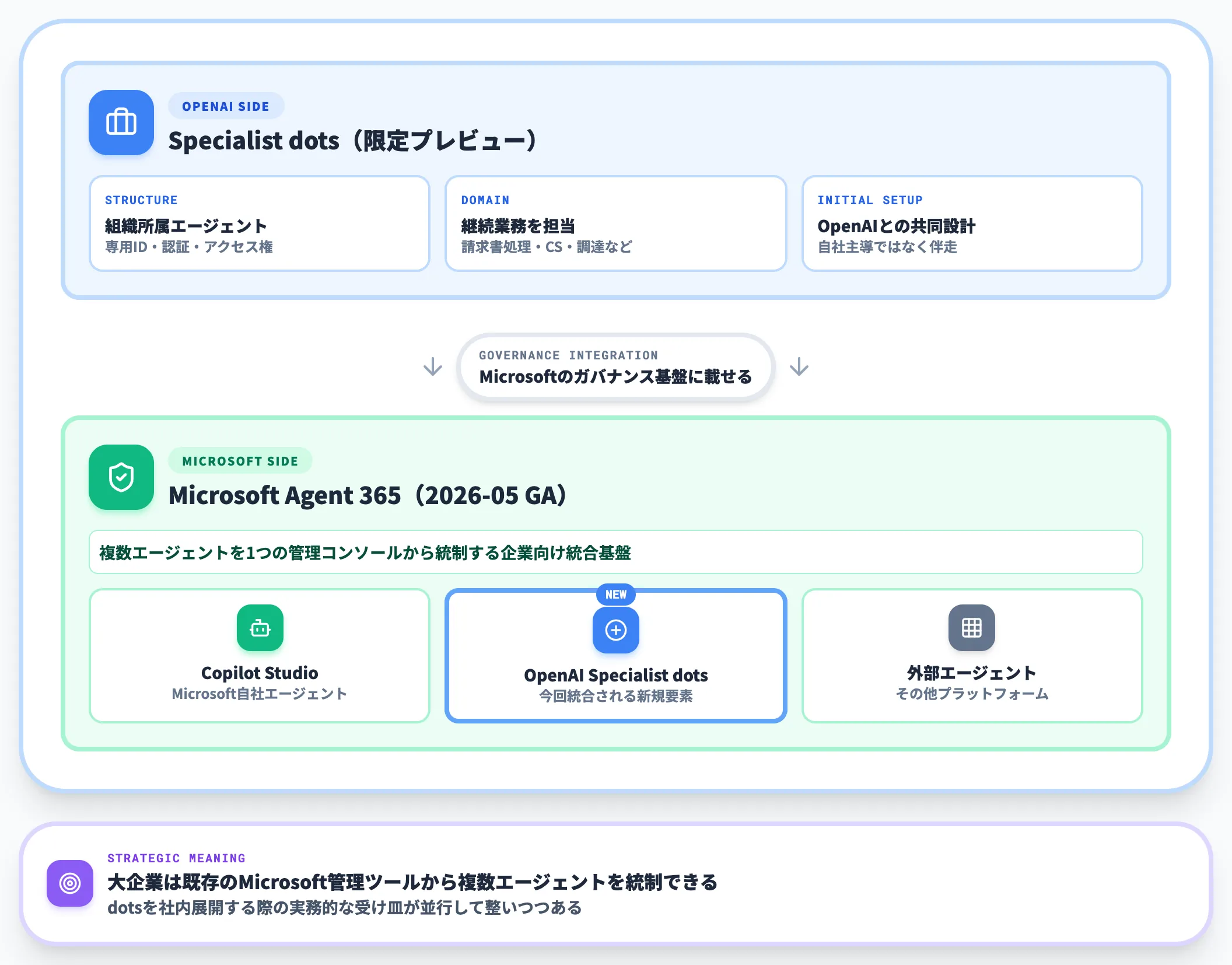Click the 継続業務を担当 heading
Image resolution: width=1232 pixels, height=965 pixels.
click(x=518, y=226)
